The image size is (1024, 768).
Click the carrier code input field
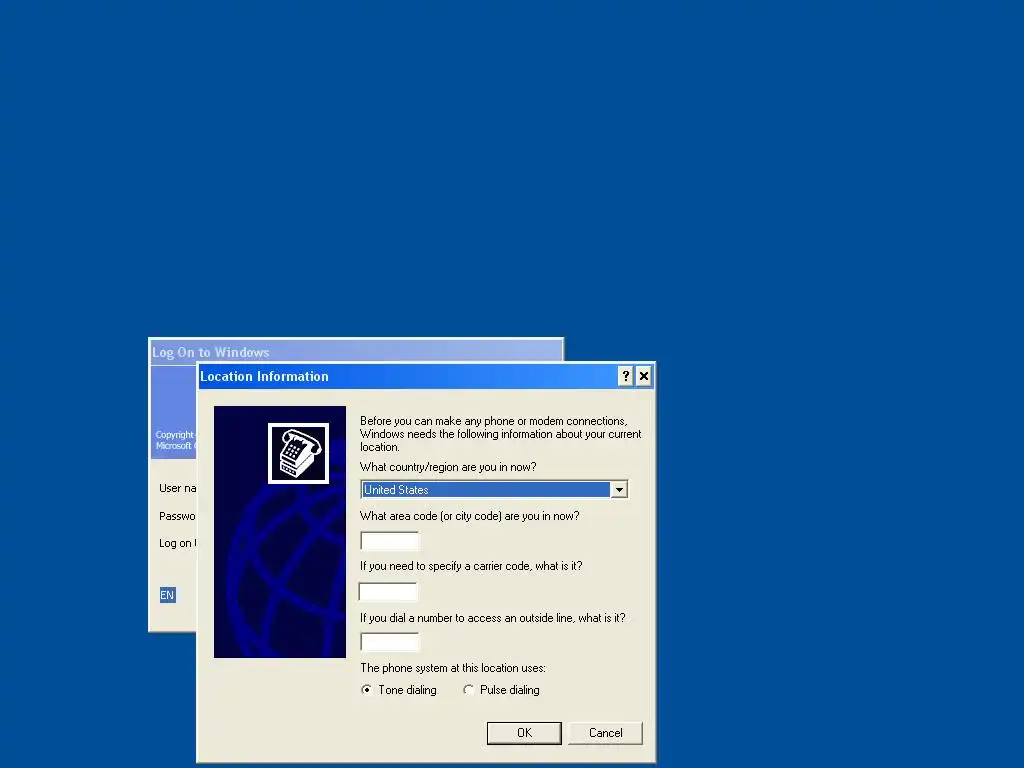pyautogui.click(x=388, y=592)
